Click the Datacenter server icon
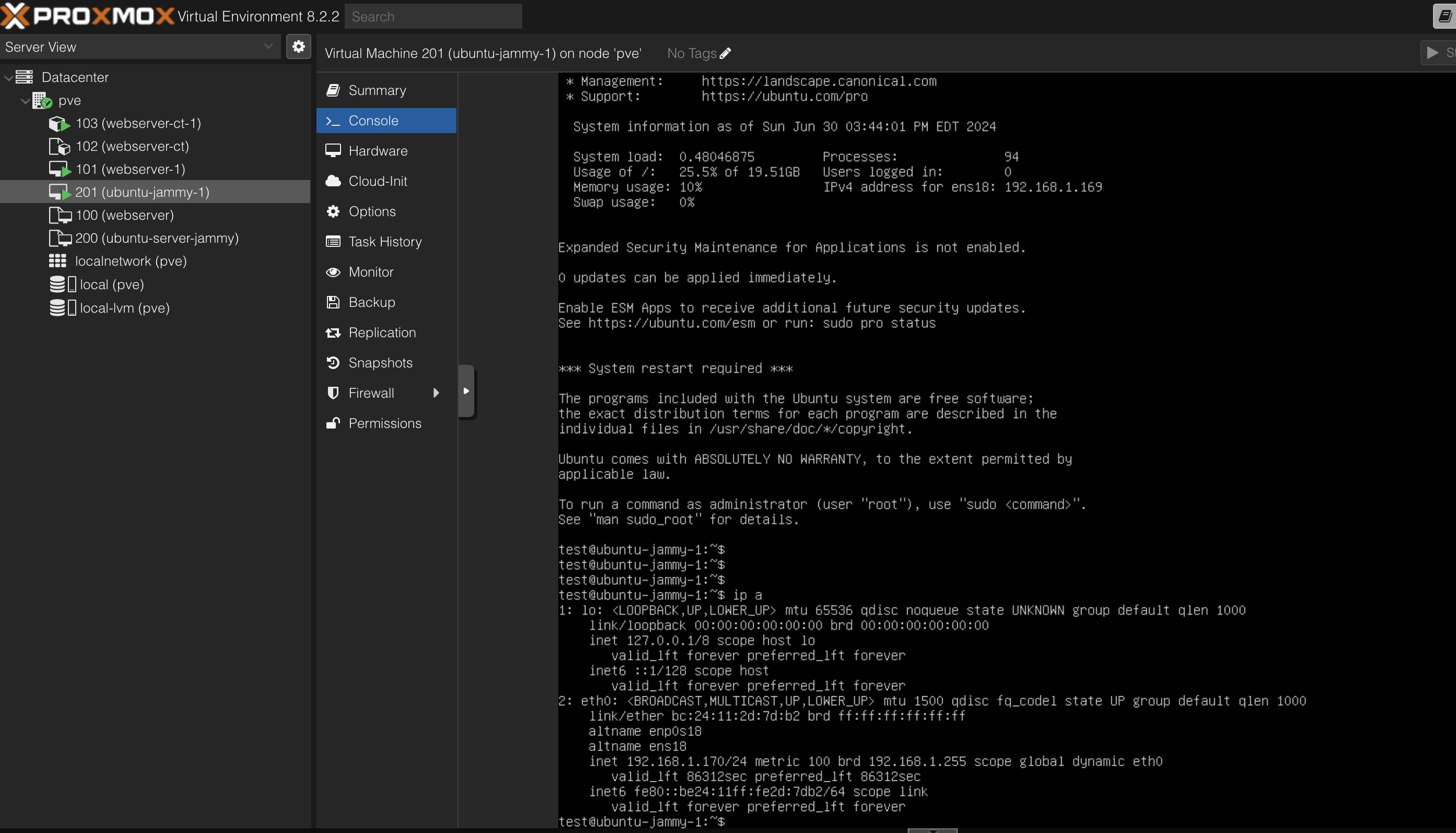Screen dimensions: 1456x833 [25, 77]
